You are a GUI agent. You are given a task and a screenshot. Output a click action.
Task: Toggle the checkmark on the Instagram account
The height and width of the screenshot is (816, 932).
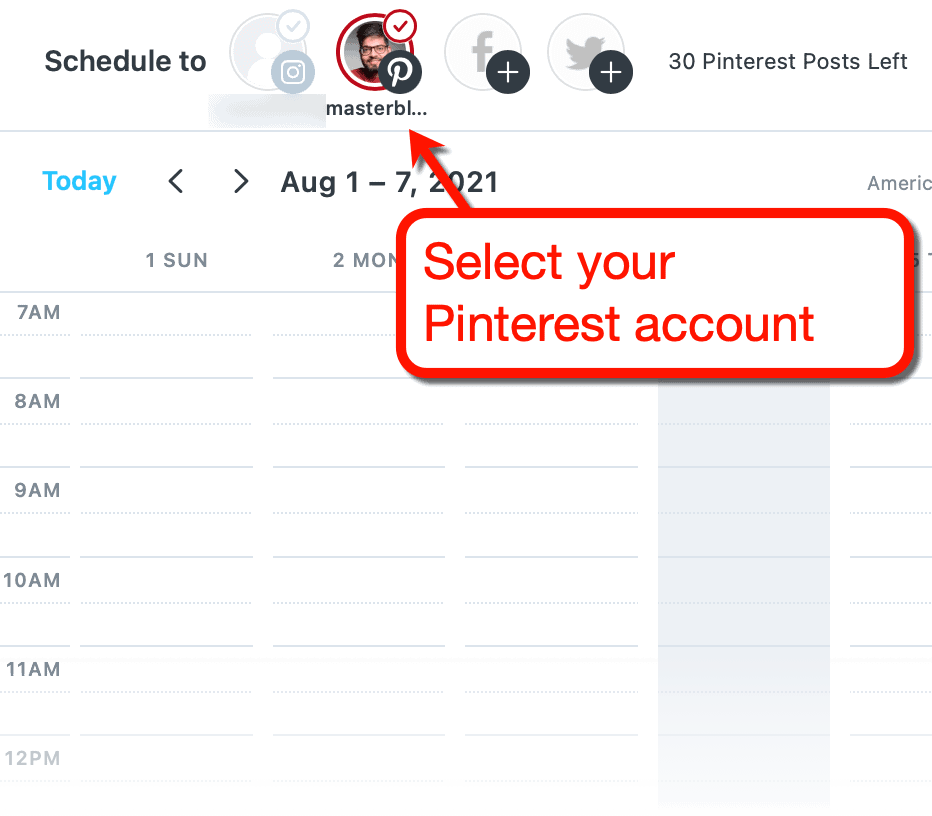pos(291,27)
